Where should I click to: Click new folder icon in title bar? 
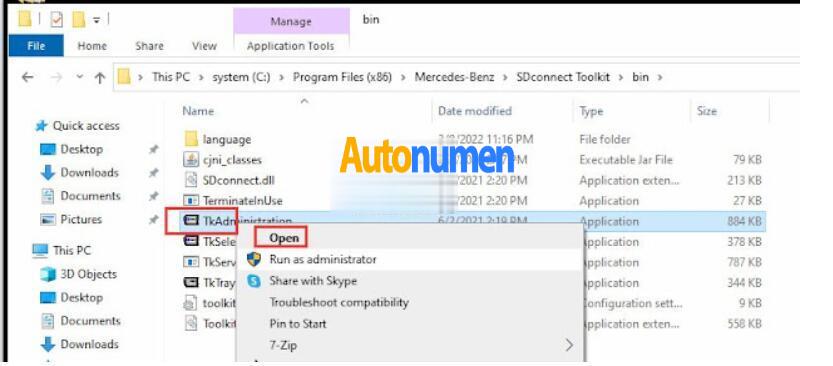point(79,20)
